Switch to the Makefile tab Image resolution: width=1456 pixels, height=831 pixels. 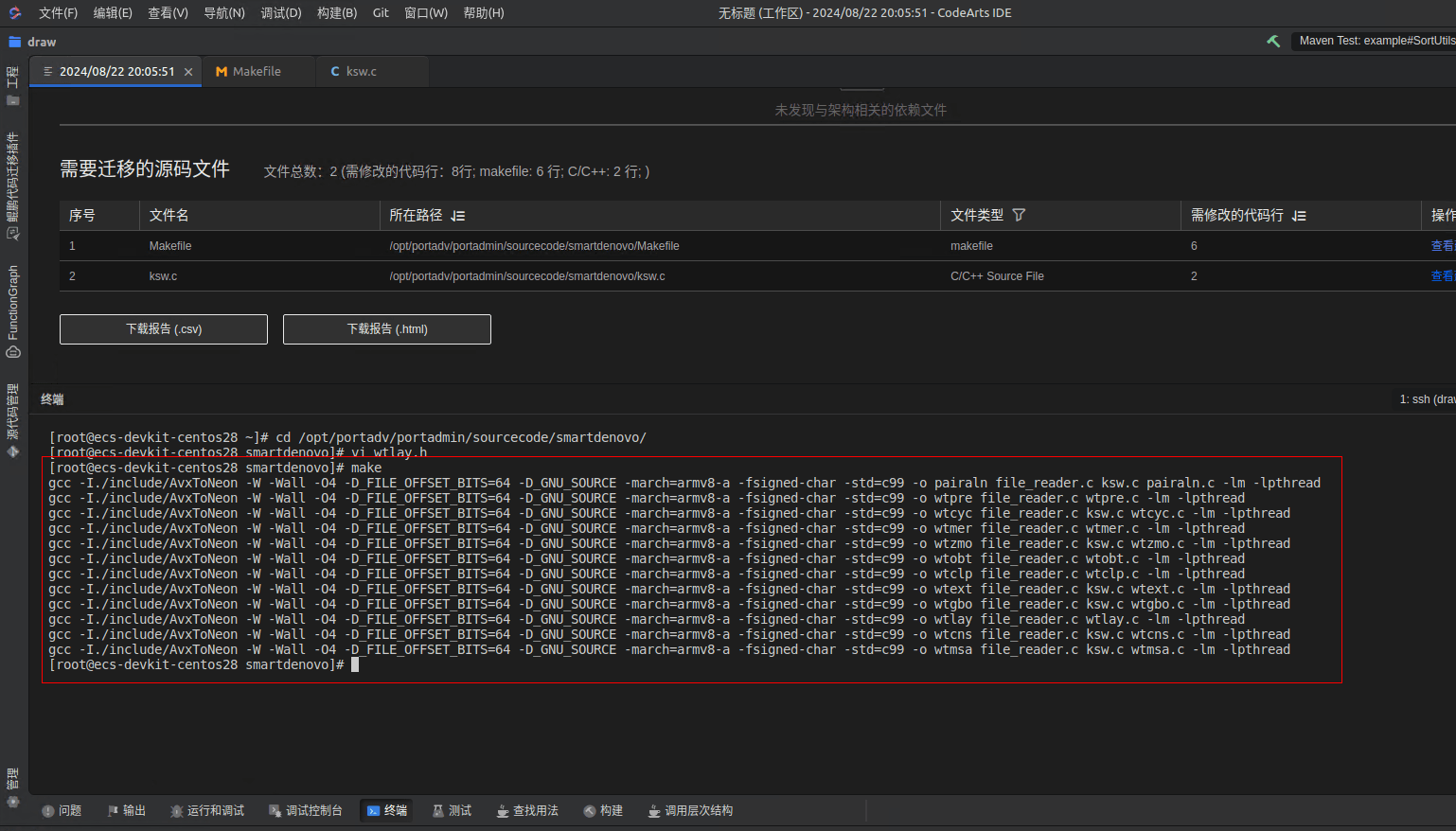tap(257, 72)
